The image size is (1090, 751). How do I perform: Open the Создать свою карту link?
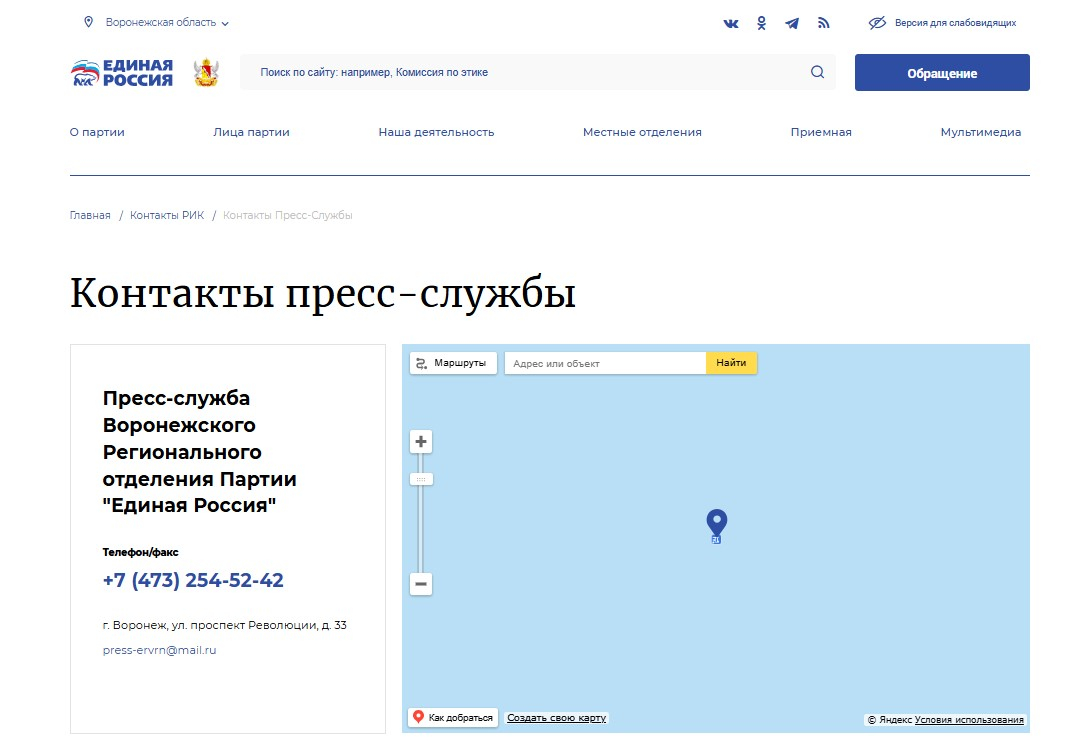point(557,718)
